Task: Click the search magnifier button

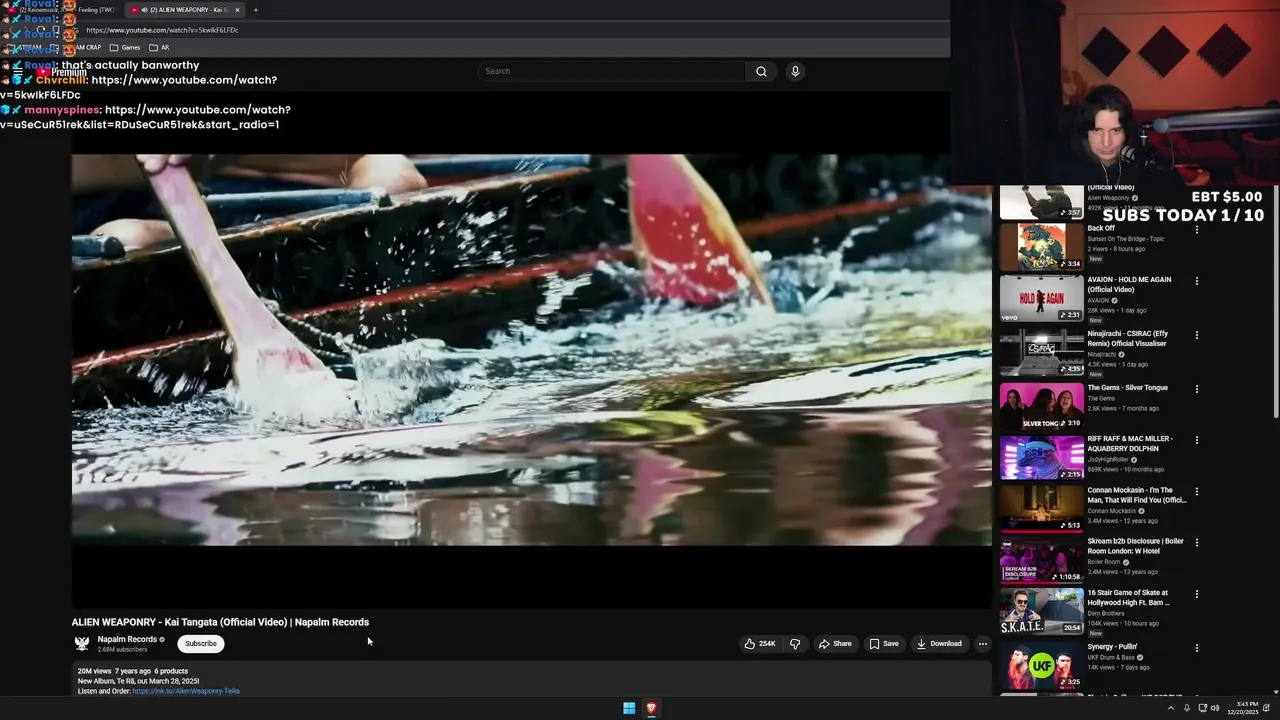Action: click(761, 71)
